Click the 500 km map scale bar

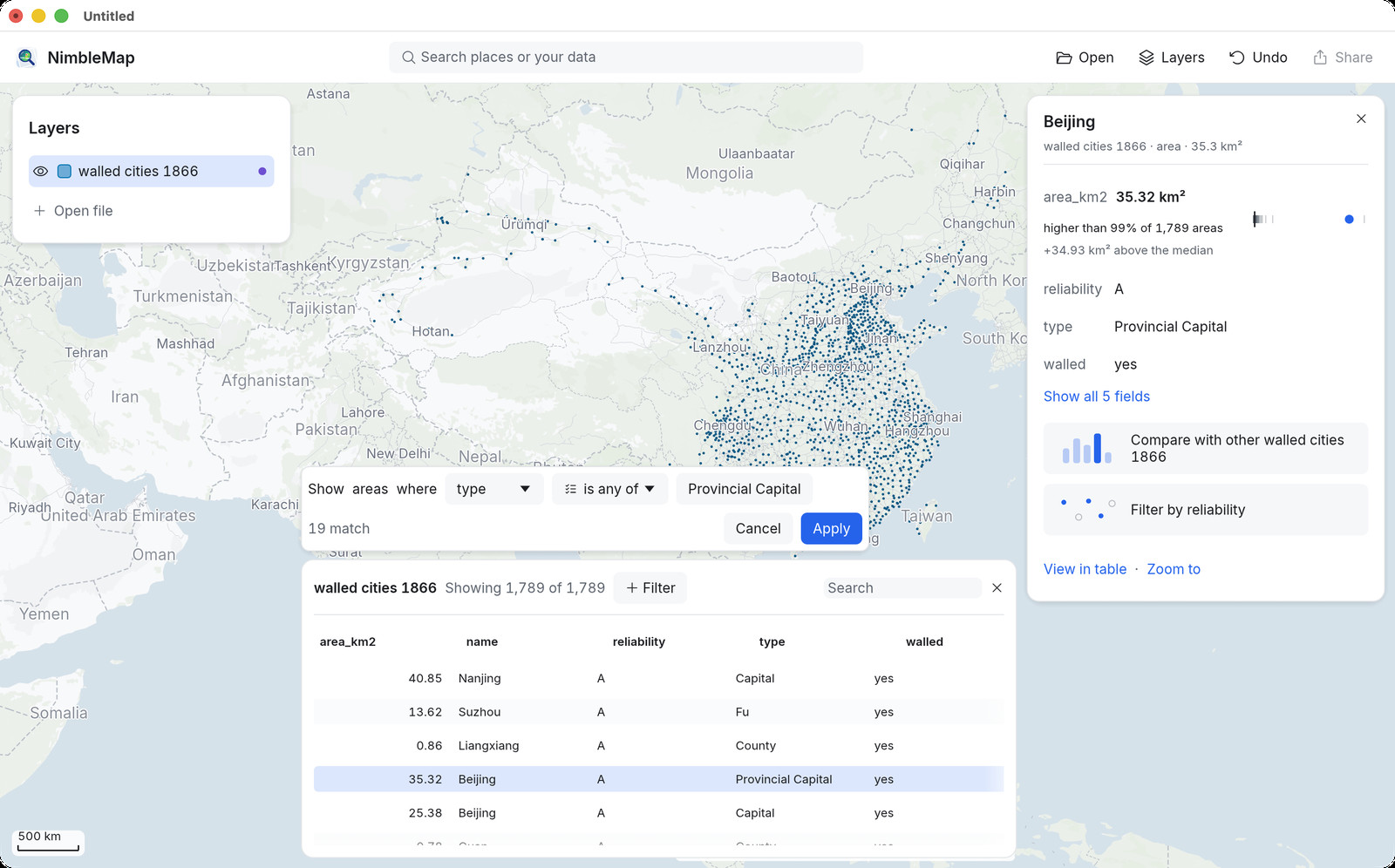click(x=49, y=841)
